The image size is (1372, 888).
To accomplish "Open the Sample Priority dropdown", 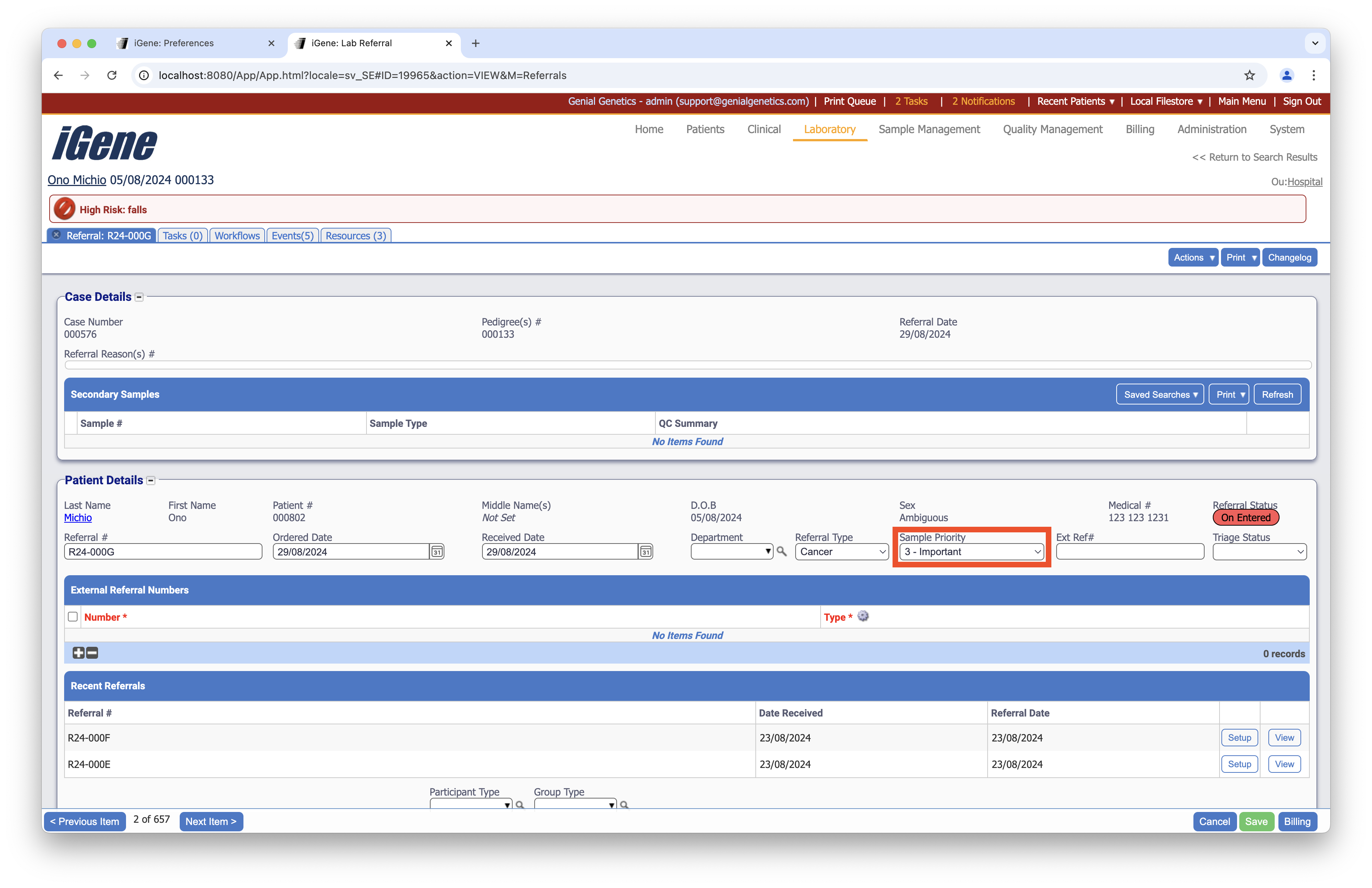I will [x=972, y=551].
